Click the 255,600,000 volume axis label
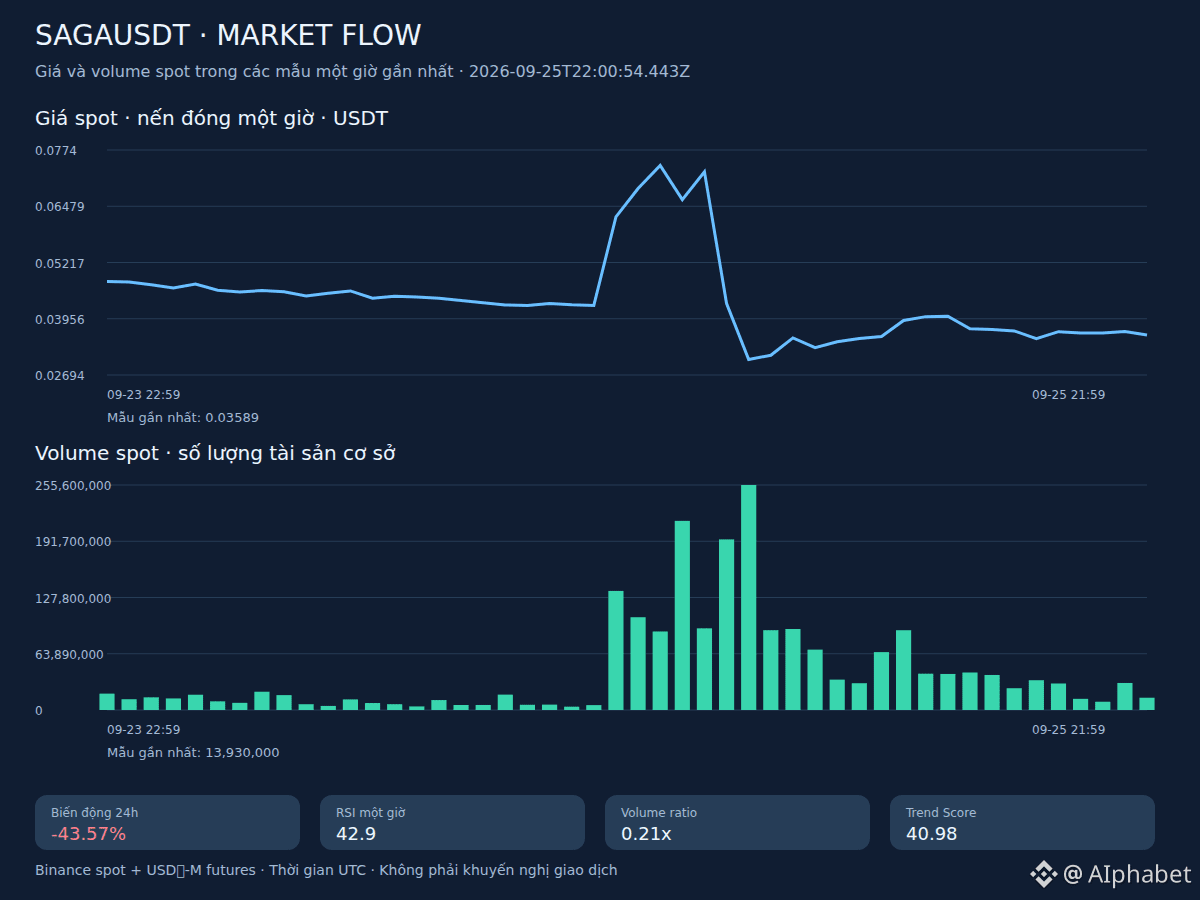Image resolution: width=1200 pixels, height=900 pixels. point(73,485)
